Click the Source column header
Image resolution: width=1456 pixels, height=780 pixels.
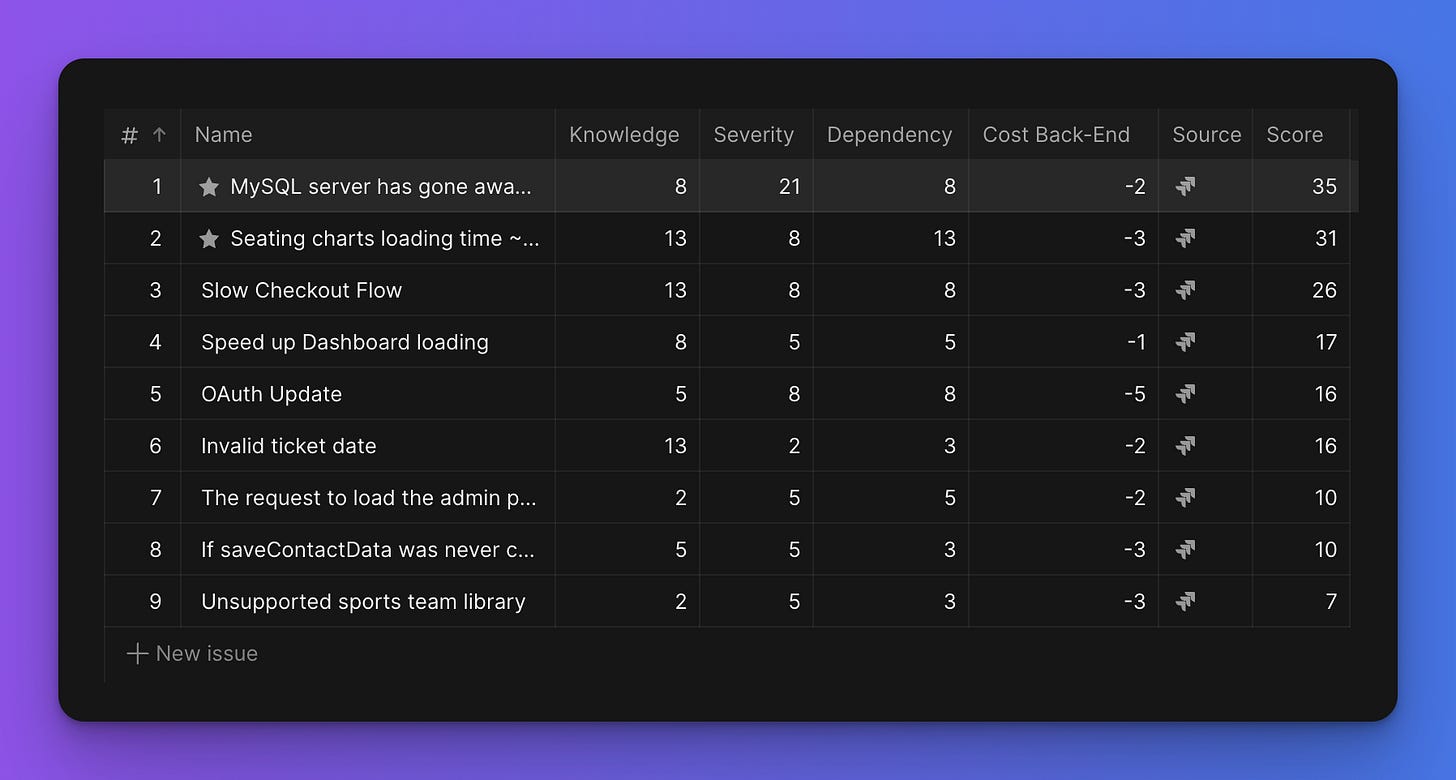tap(1205, 134)
